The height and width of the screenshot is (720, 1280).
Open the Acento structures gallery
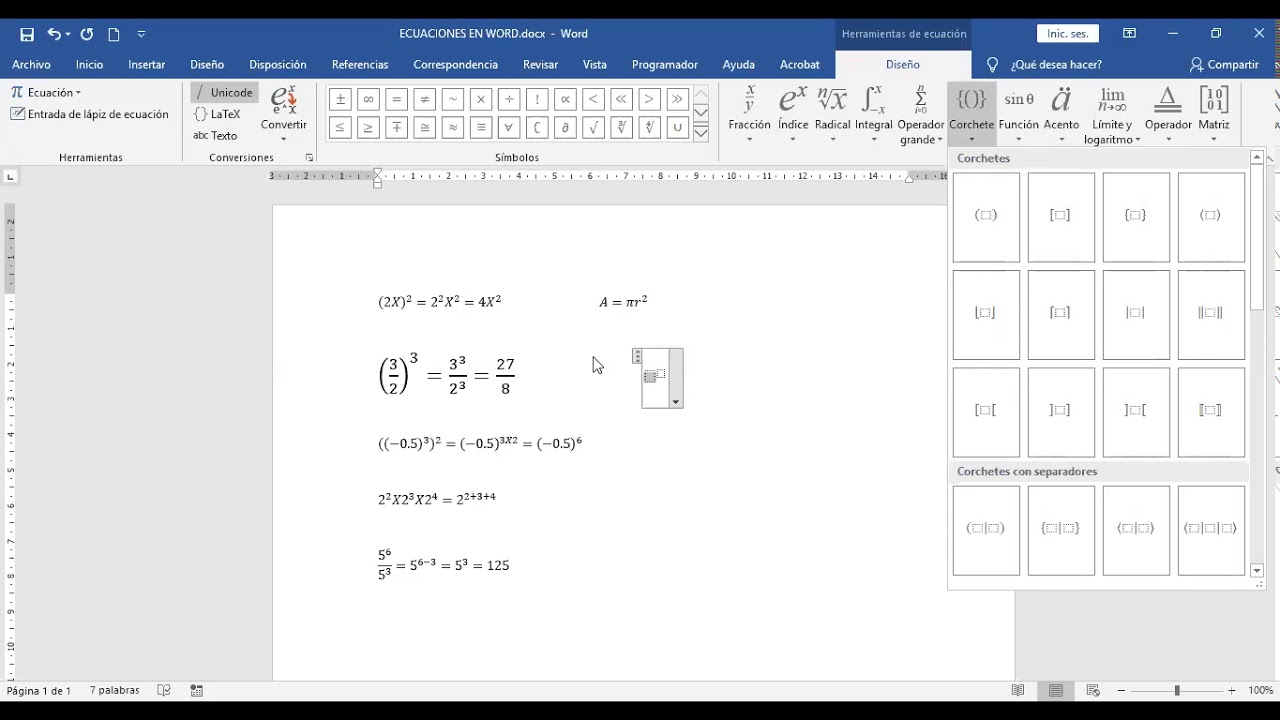point(1061,113)
